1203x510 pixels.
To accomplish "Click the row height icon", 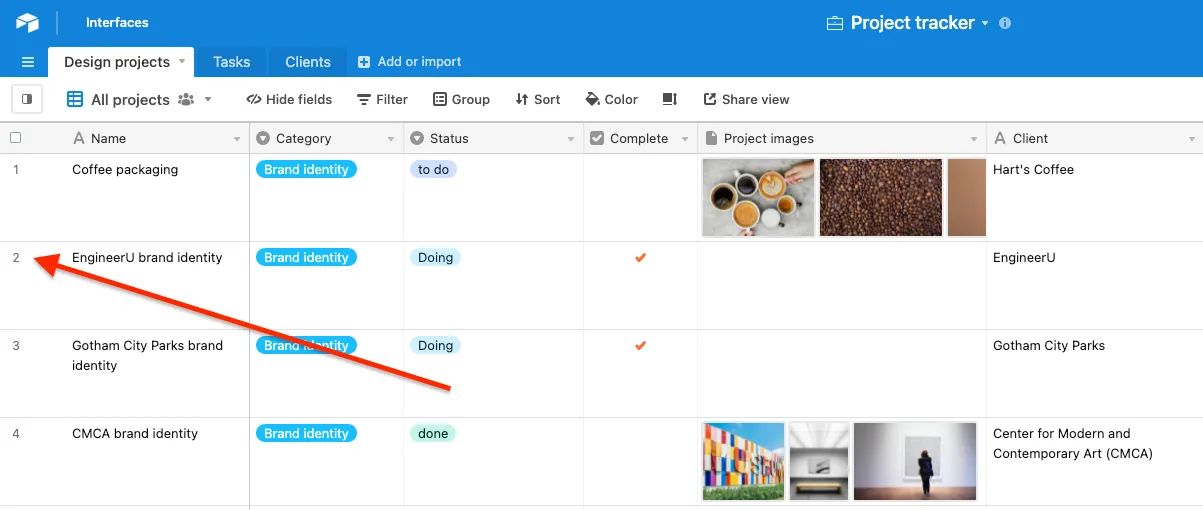I will pyautogui.click(x=670, y=99).
